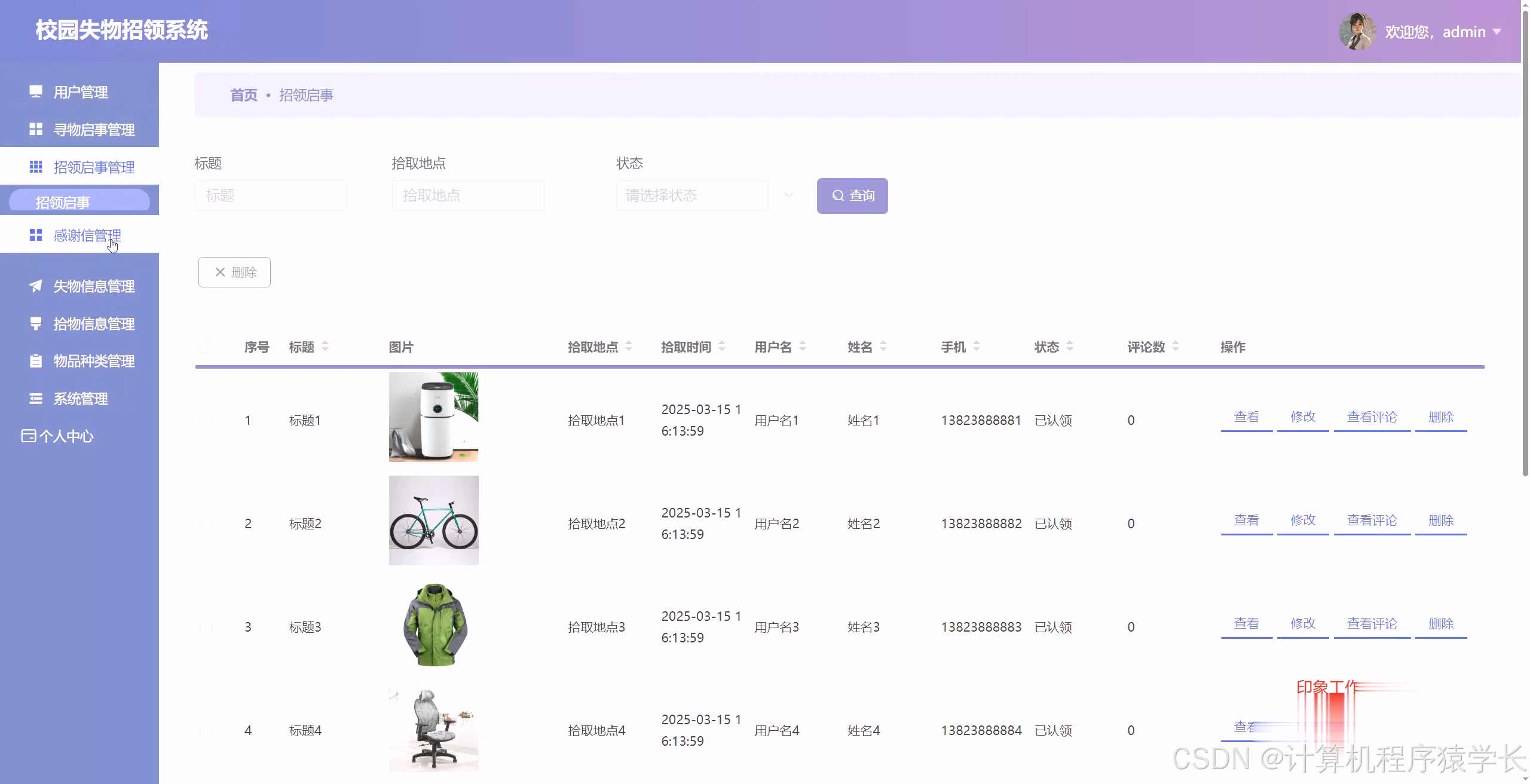Click the 寻物启事管理 grid icon
This screenshot has height=784, width=1530.
(x=35, y=129)
